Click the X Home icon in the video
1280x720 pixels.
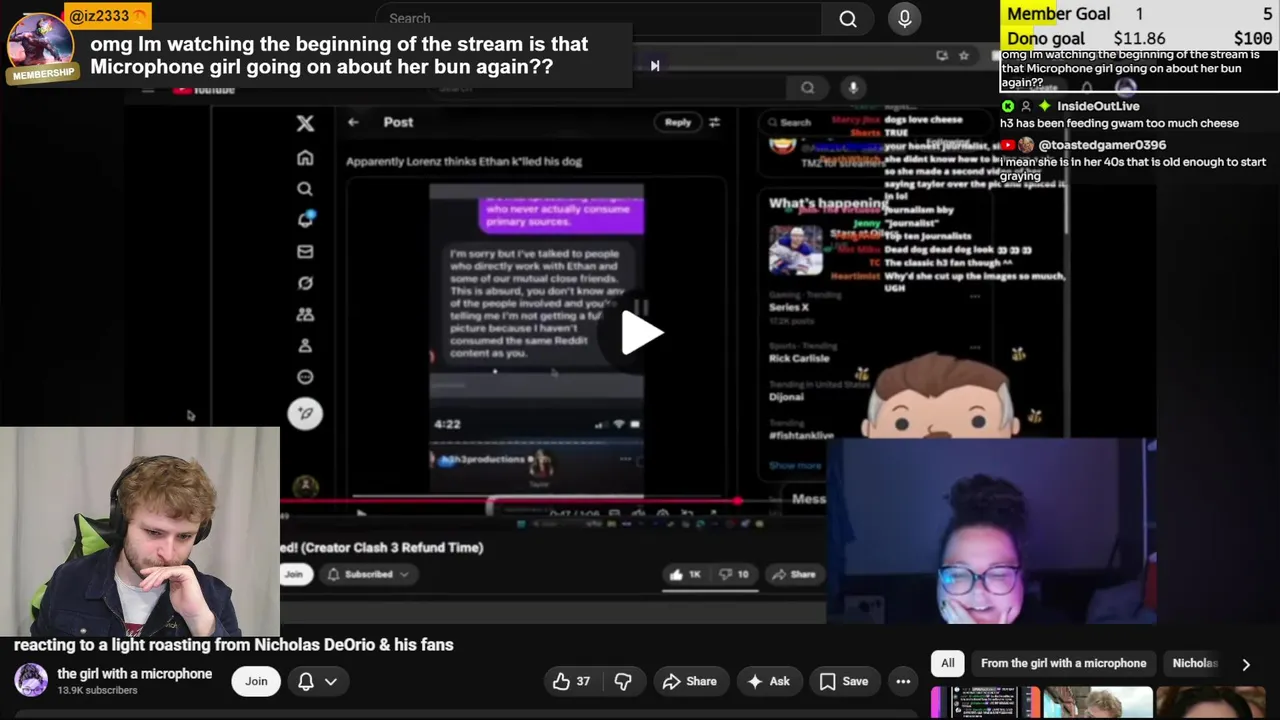click(305, 157)
